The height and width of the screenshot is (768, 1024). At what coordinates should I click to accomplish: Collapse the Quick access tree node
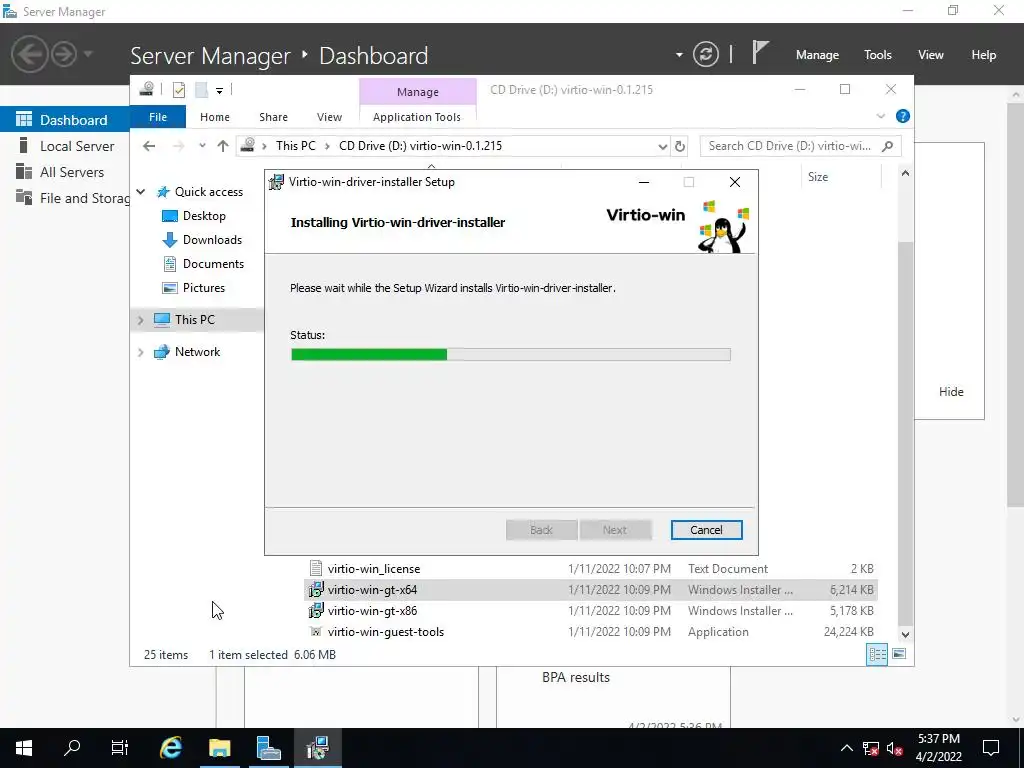[x=140, y=191]
